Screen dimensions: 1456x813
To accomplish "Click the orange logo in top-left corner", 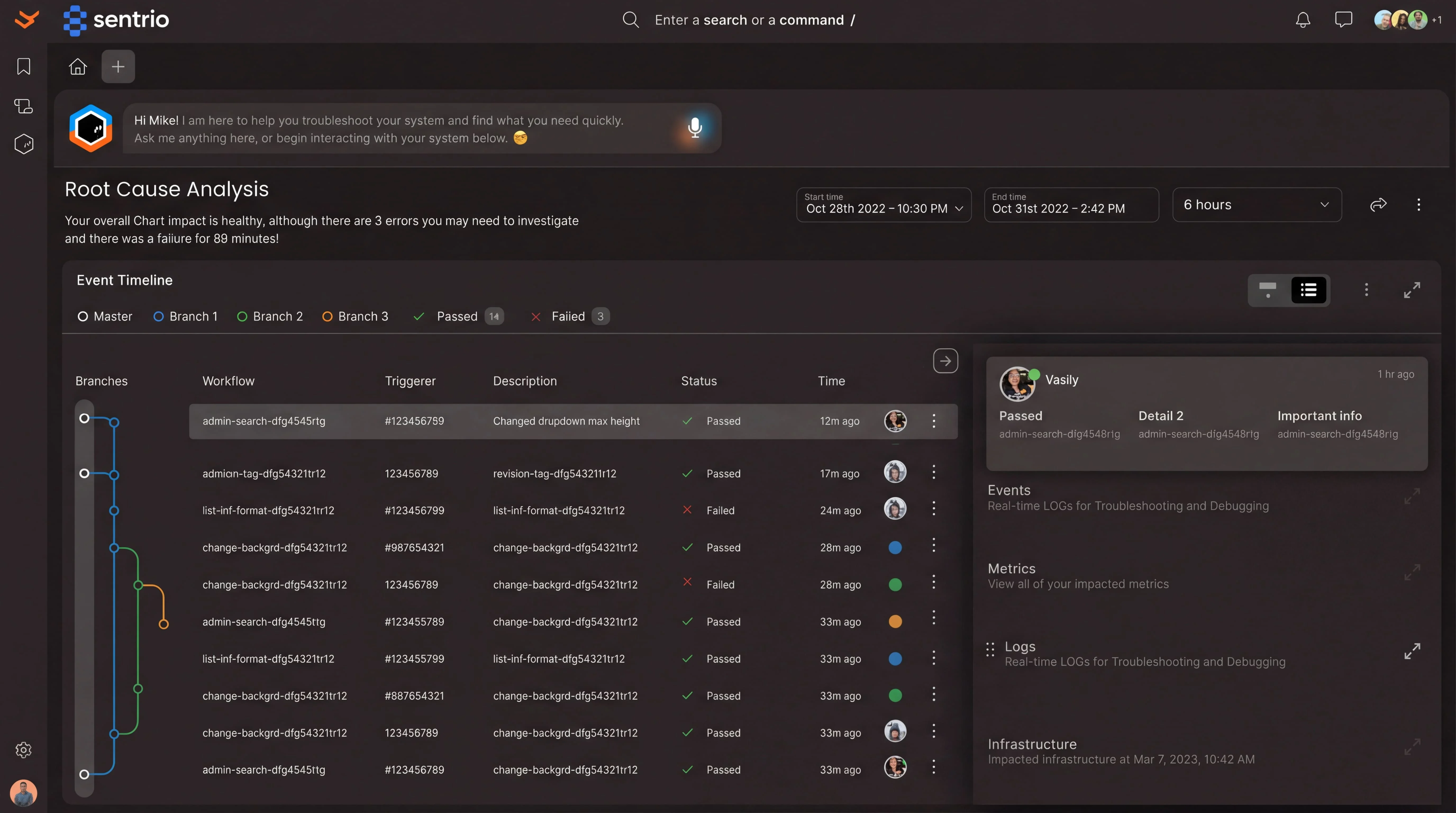I will [26, 19].
